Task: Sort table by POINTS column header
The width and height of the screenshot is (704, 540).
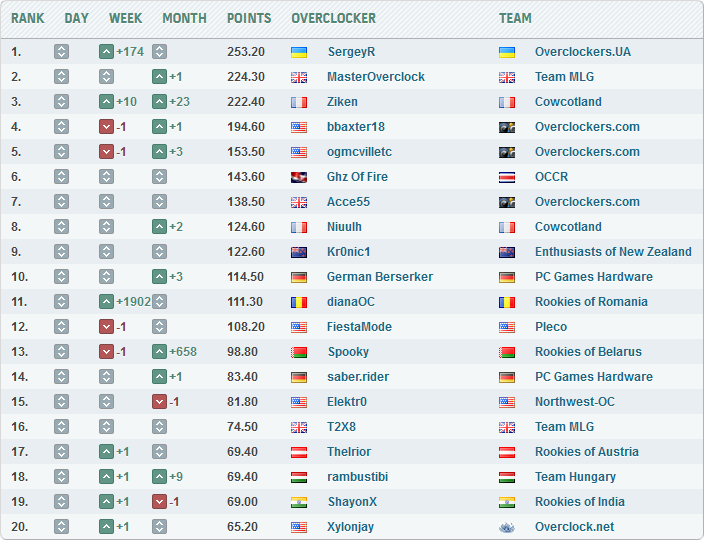Action: click(x=249, y=18)
